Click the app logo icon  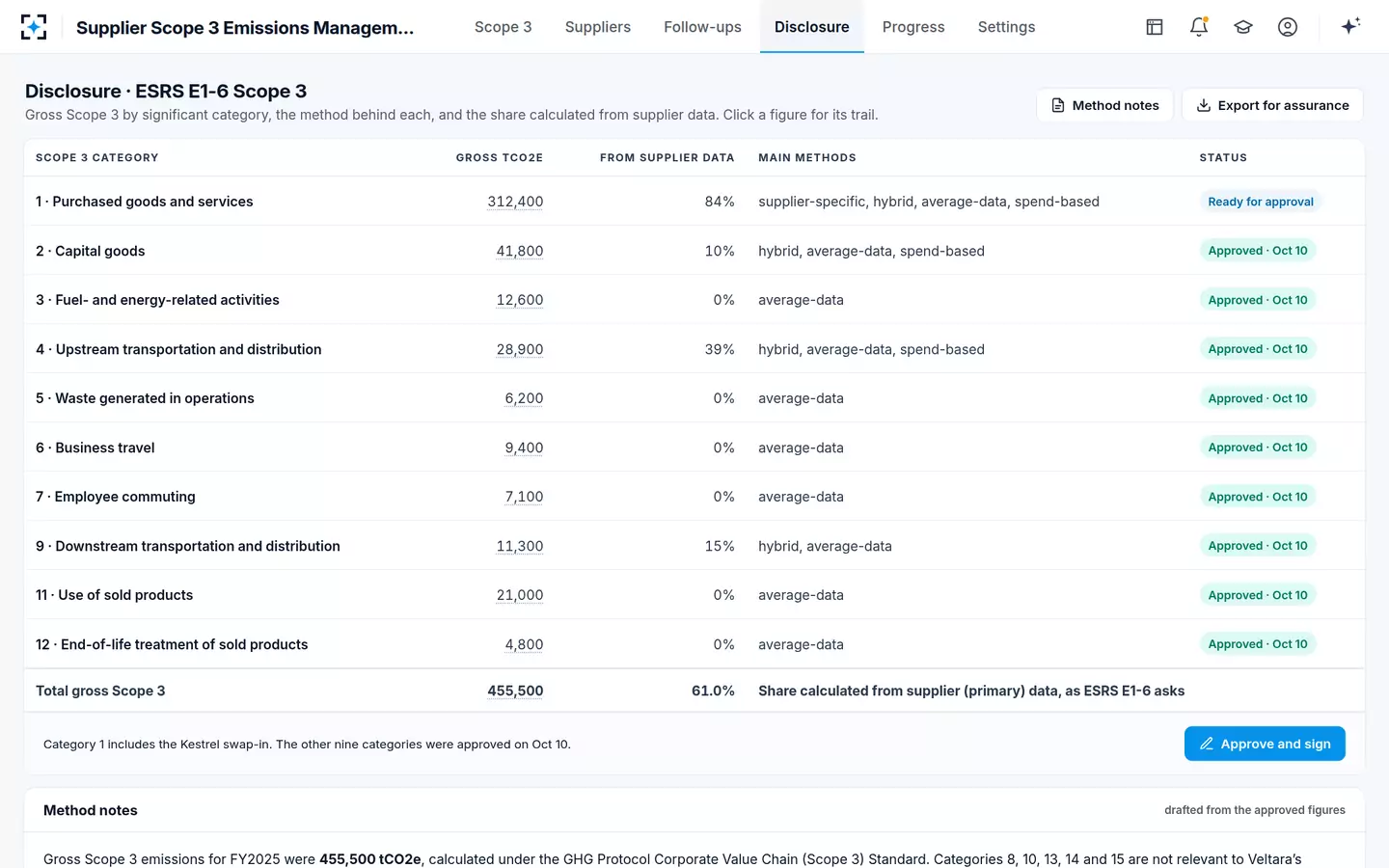coord(34,27)
